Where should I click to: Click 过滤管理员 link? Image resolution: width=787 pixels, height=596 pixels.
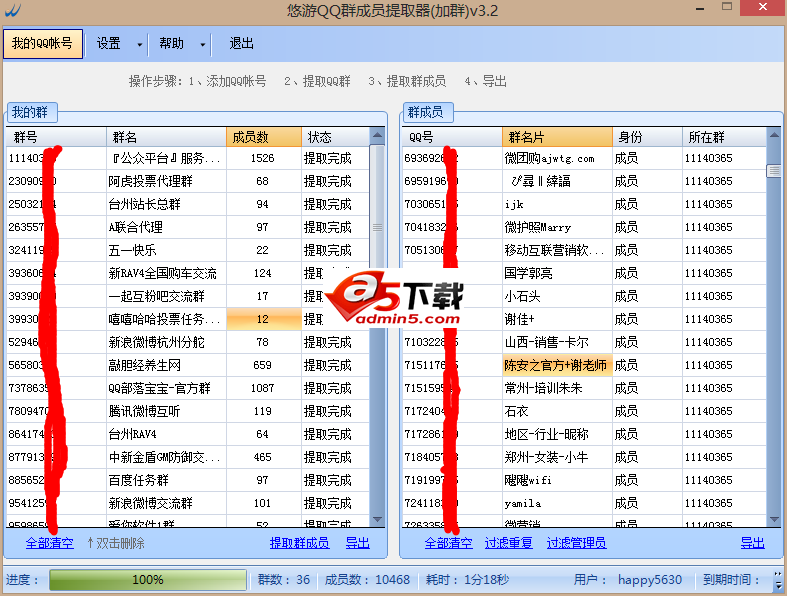pos(576,543)
